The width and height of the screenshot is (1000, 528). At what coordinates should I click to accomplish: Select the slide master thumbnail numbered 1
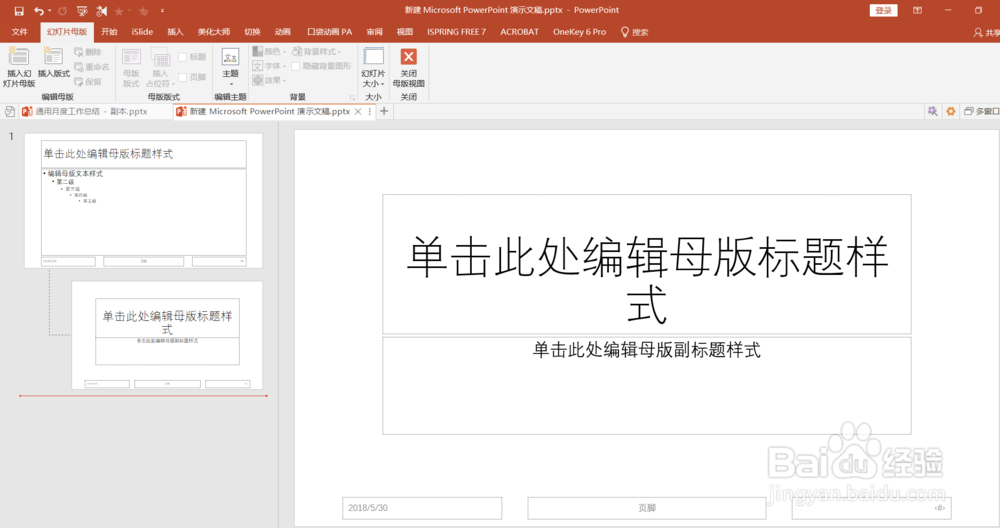tap(143, 200)
